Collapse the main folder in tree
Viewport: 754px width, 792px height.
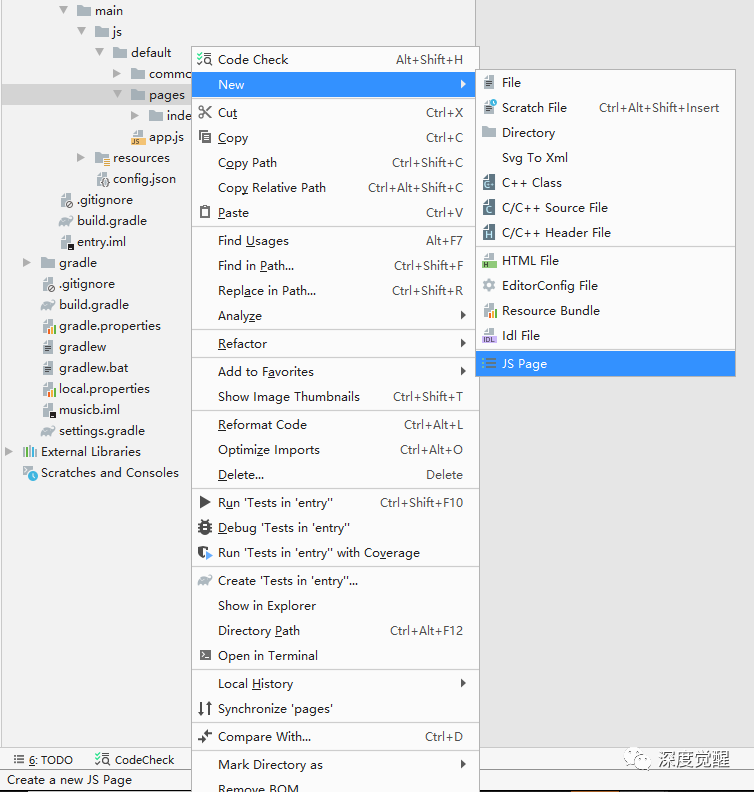(x=63, y=10)
